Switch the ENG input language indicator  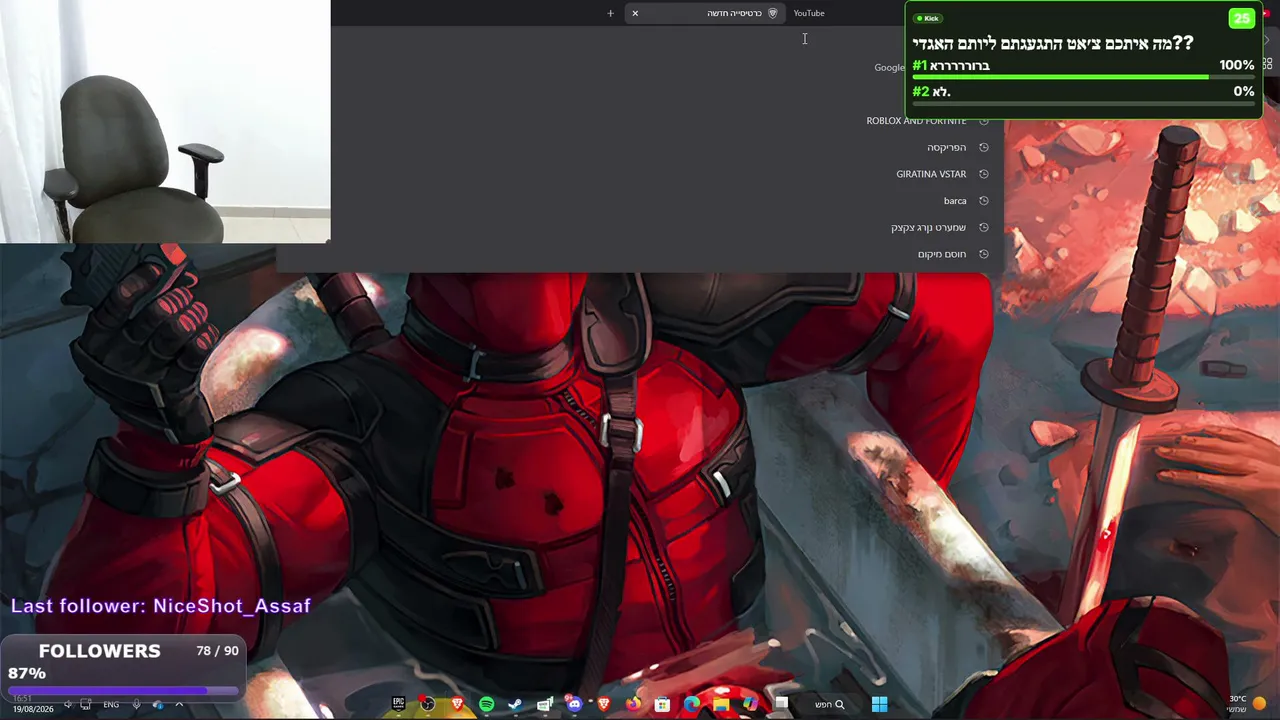[x=111, y=704]
